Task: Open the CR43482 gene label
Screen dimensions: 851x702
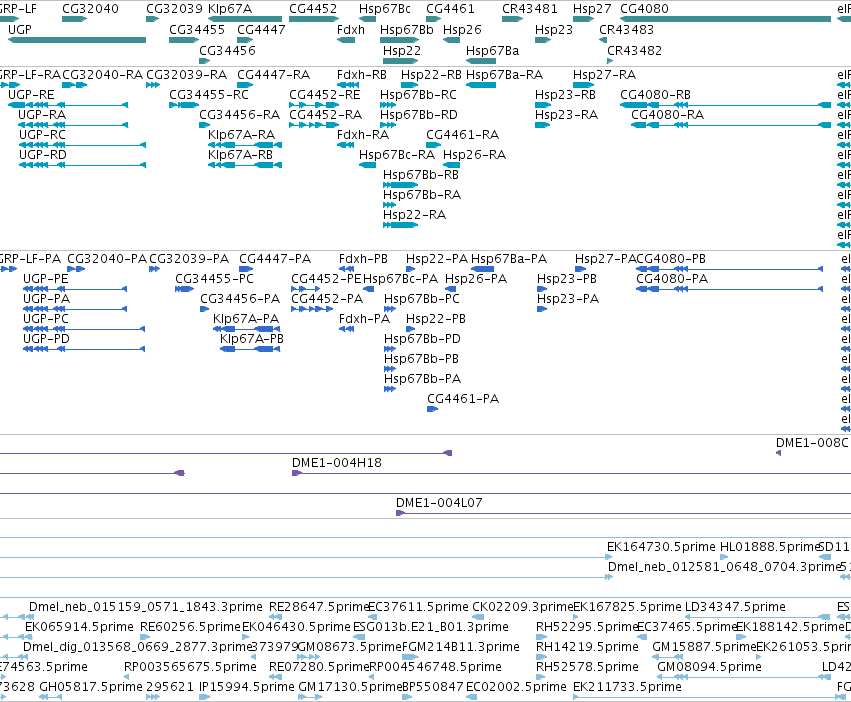Action: point(634,50)
